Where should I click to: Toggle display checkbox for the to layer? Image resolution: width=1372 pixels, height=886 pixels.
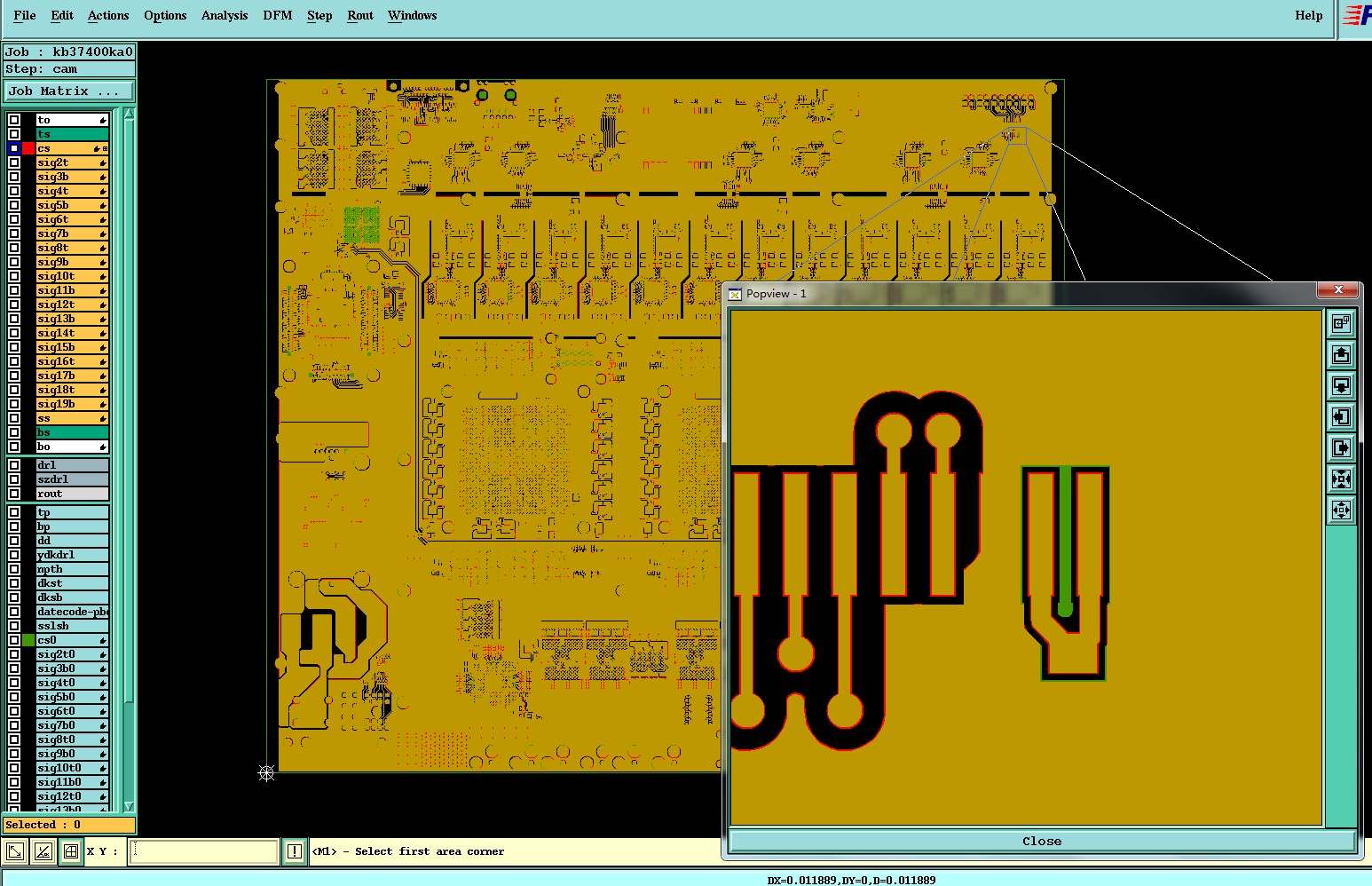click(14, 120)
